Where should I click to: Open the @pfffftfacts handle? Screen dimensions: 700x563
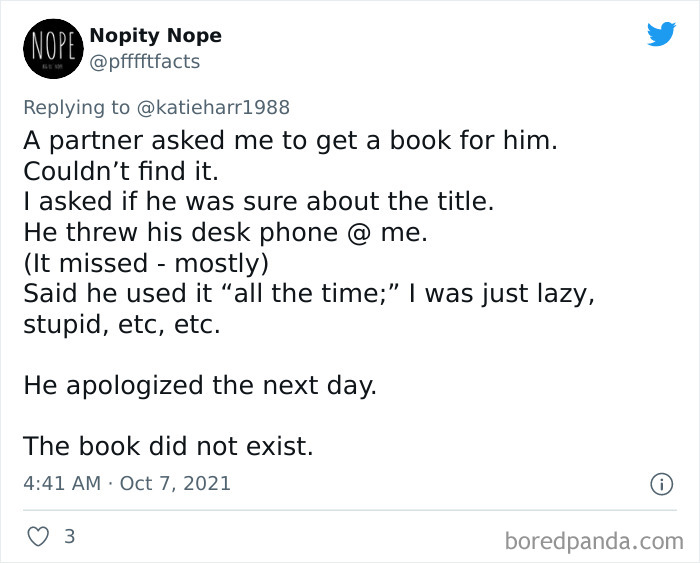pos(145,62)
